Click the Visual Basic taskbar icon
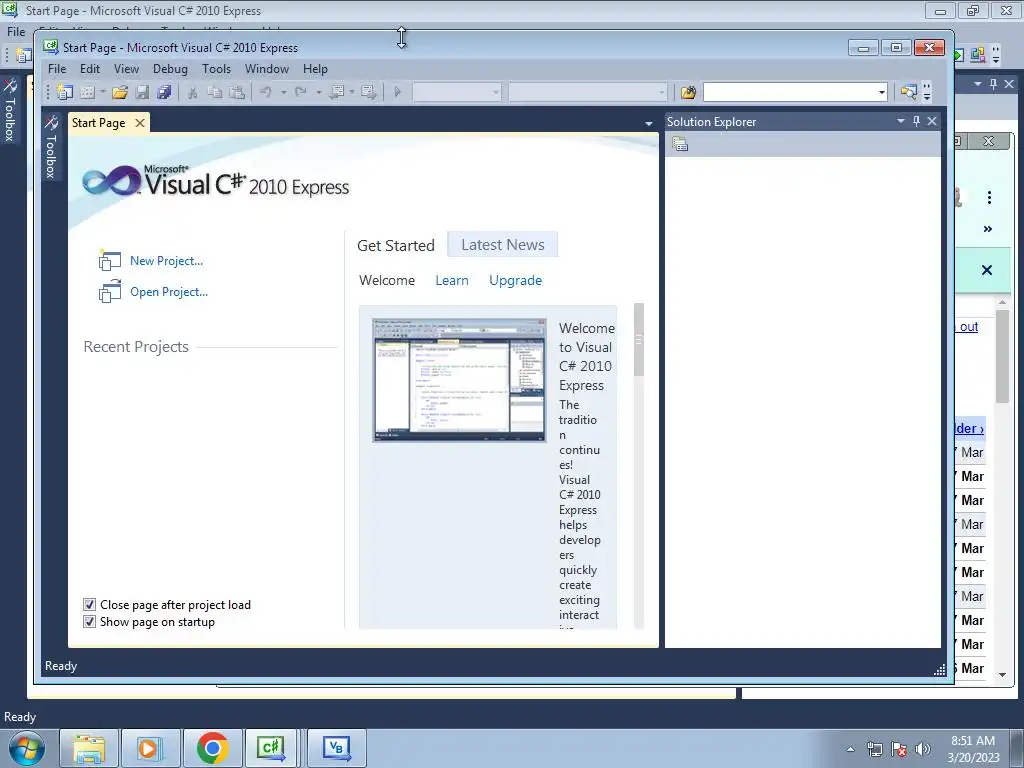 [336, 748]
